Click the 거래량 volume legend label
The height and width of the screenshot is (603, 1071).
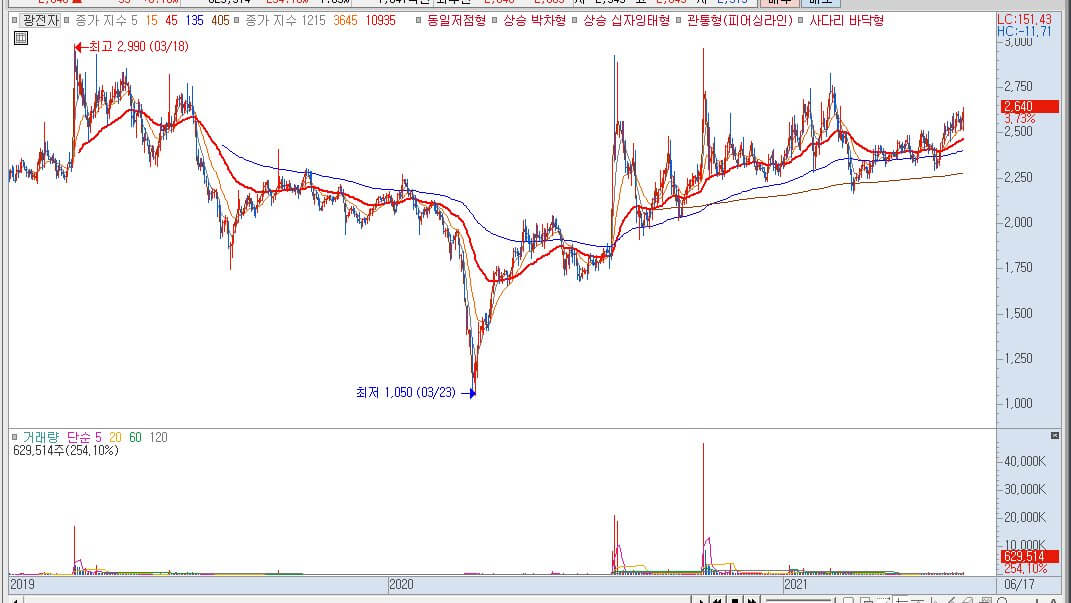point(41,437)
